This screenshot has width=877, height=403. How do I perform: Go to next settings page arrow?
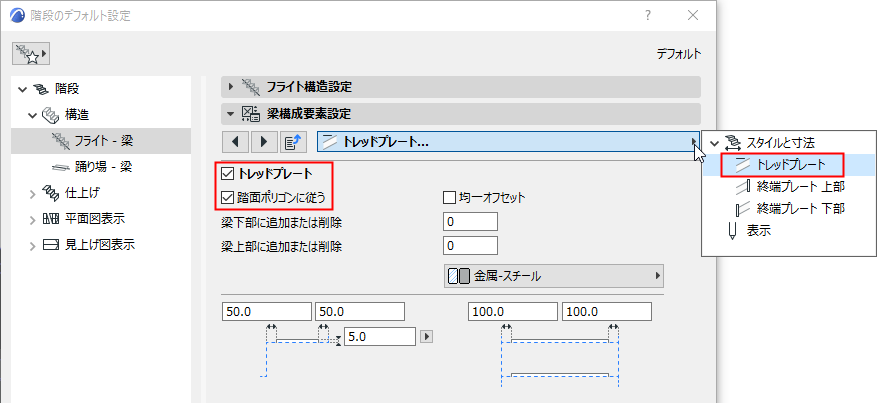tap(264, 142)
